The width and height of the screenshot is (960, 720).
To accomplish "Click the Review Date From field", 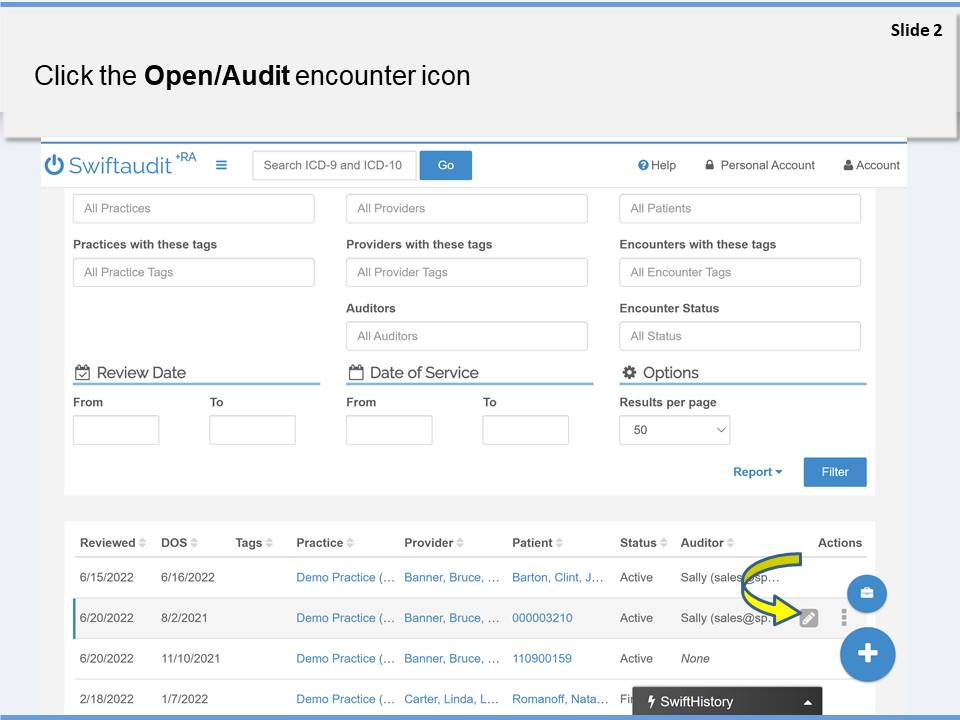I will pyautogui.click(x=116, y=430).
